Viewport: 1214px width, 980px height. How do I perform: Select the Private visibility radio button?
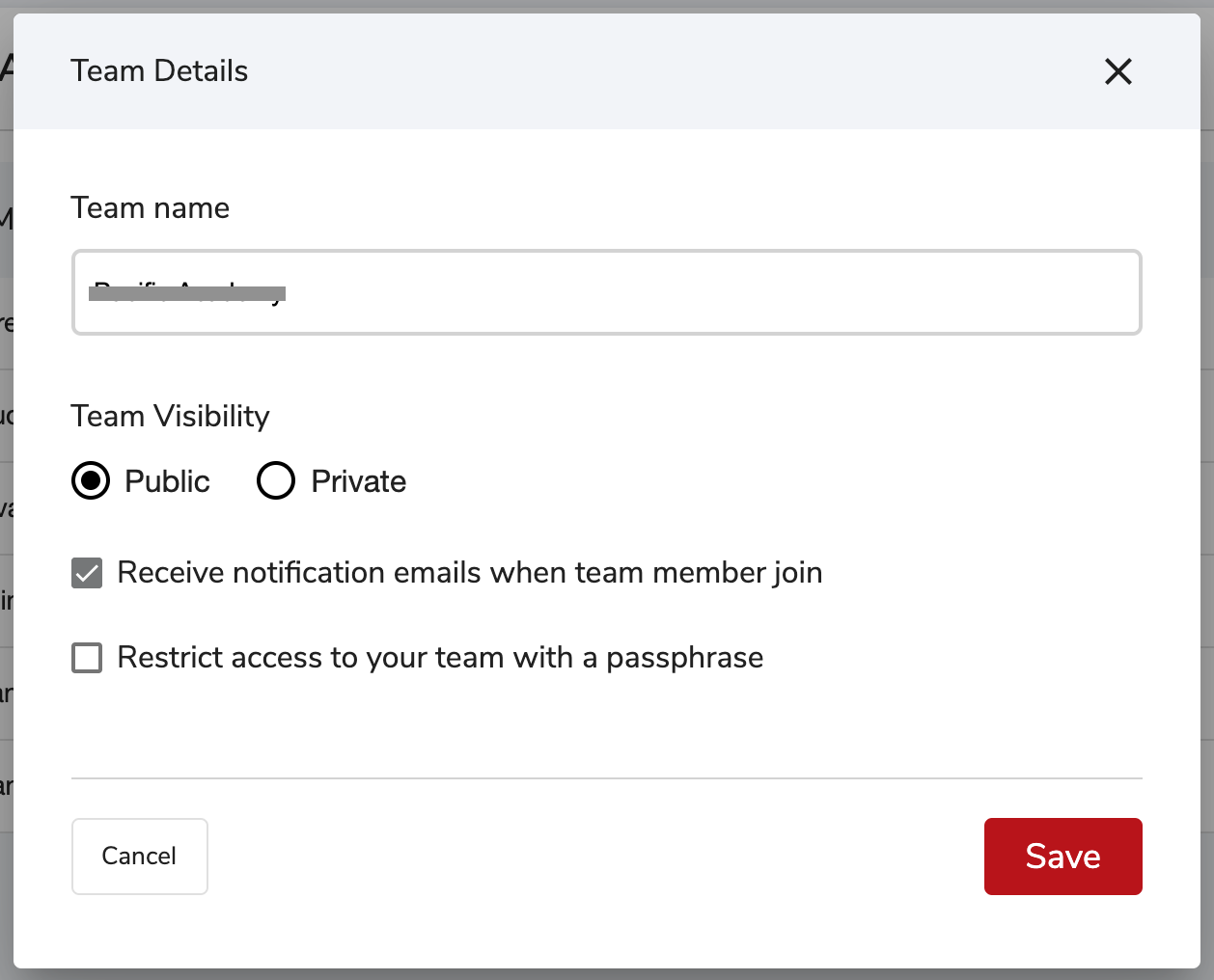pos(275,480)
